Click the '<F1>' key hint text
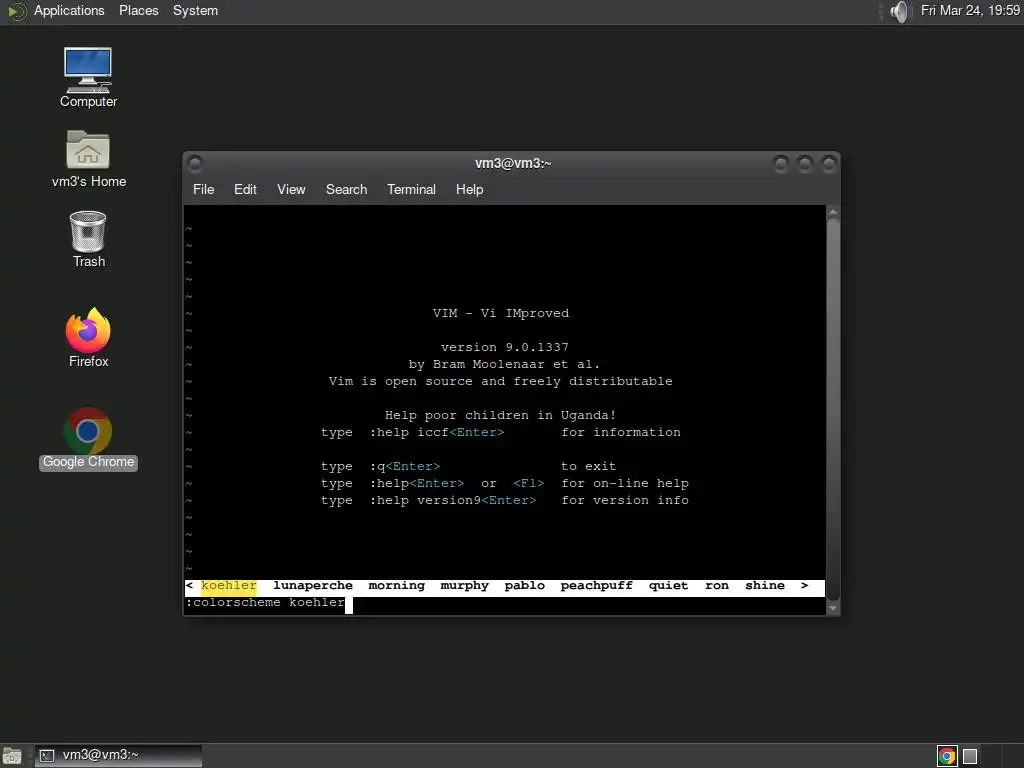Screen dimensions: 1024x768 [x=528, y=483]
